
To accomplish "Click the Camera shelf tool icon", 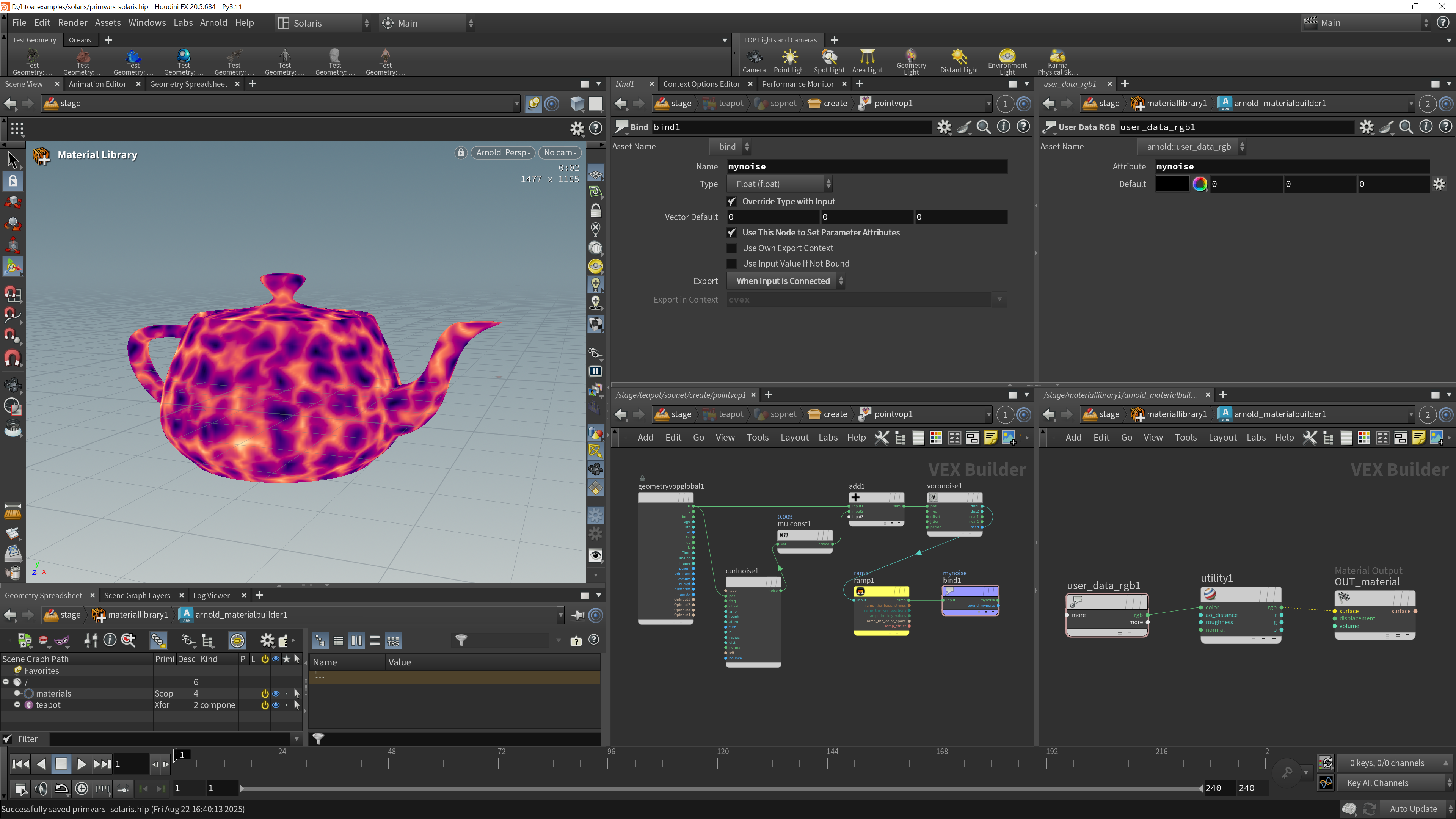I will point(754,61).
